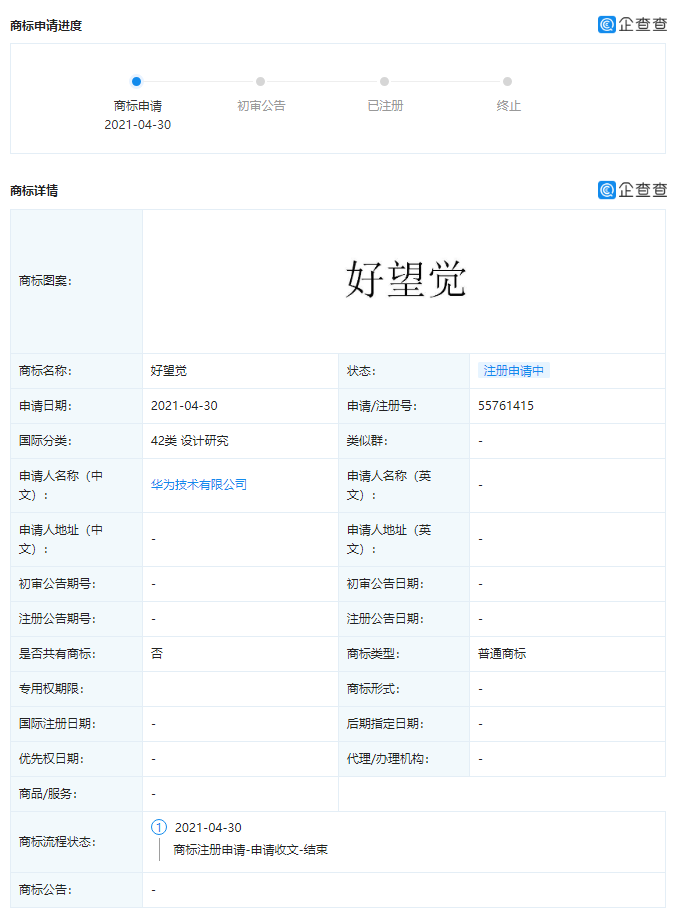The height and width of the screenshot is (911, 678).
Task: Click the 普通商标 trademark type value
Action: [502, 654]
